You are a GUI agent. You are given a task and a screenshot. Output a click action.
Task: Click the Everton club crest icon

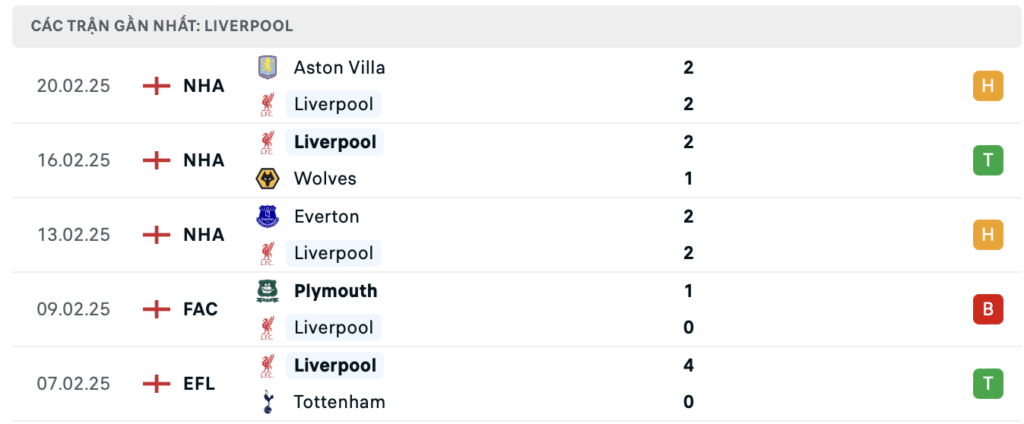click(268, 216)
